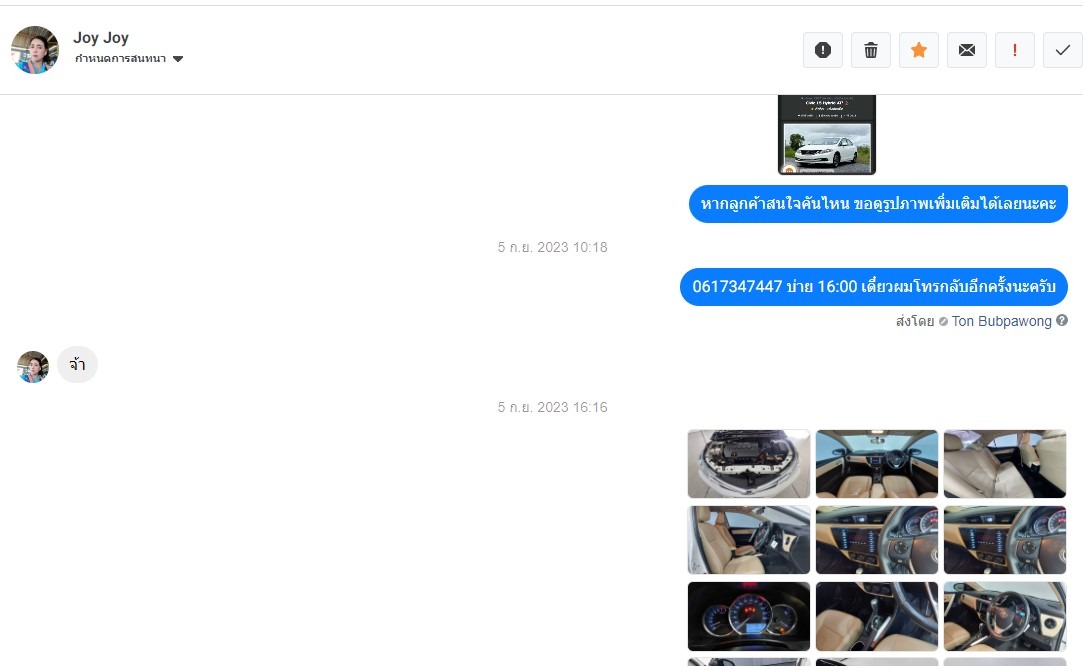Open the second-row right steering wheel thumbnail
This screenshot has width=1083, height=671.
pos(1005,540)
